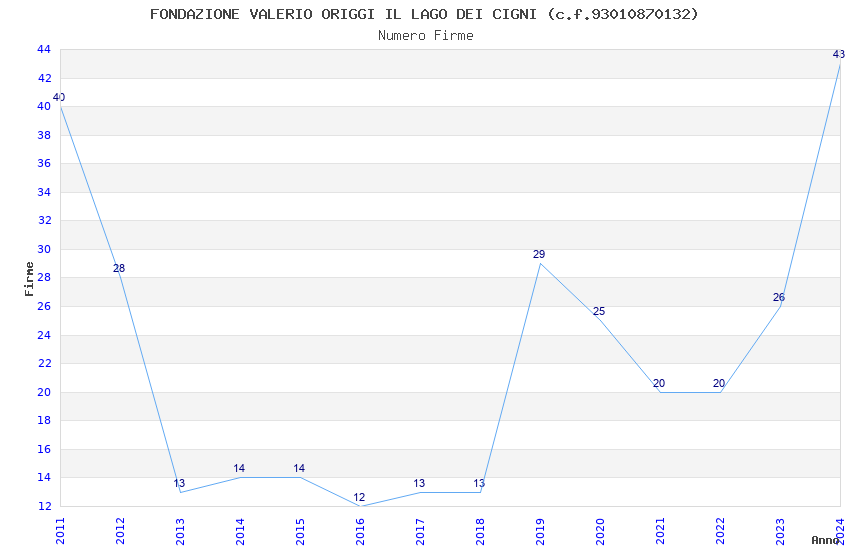The image size is (850, 550).
Task: Click x-axis year 2014
Action: [240, 531]
